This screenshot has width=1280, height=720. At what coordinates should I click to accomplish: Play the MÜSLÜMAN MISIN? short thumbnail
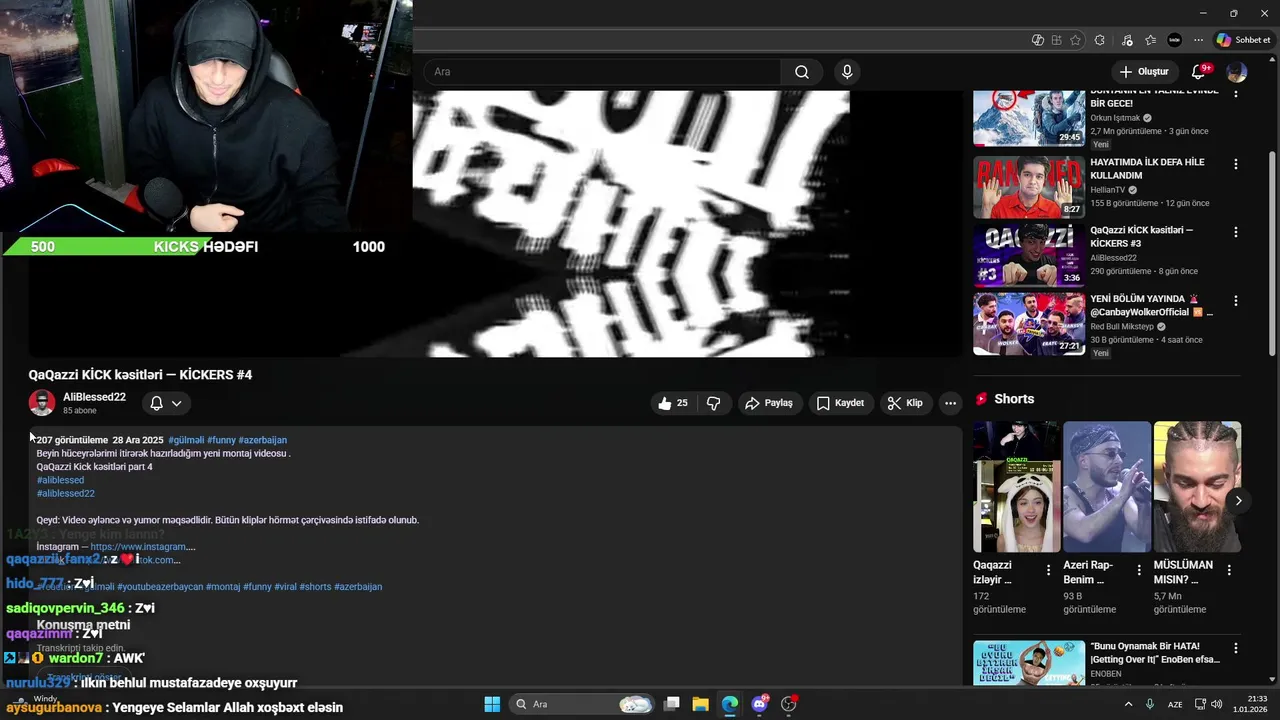click(1197, 487)
